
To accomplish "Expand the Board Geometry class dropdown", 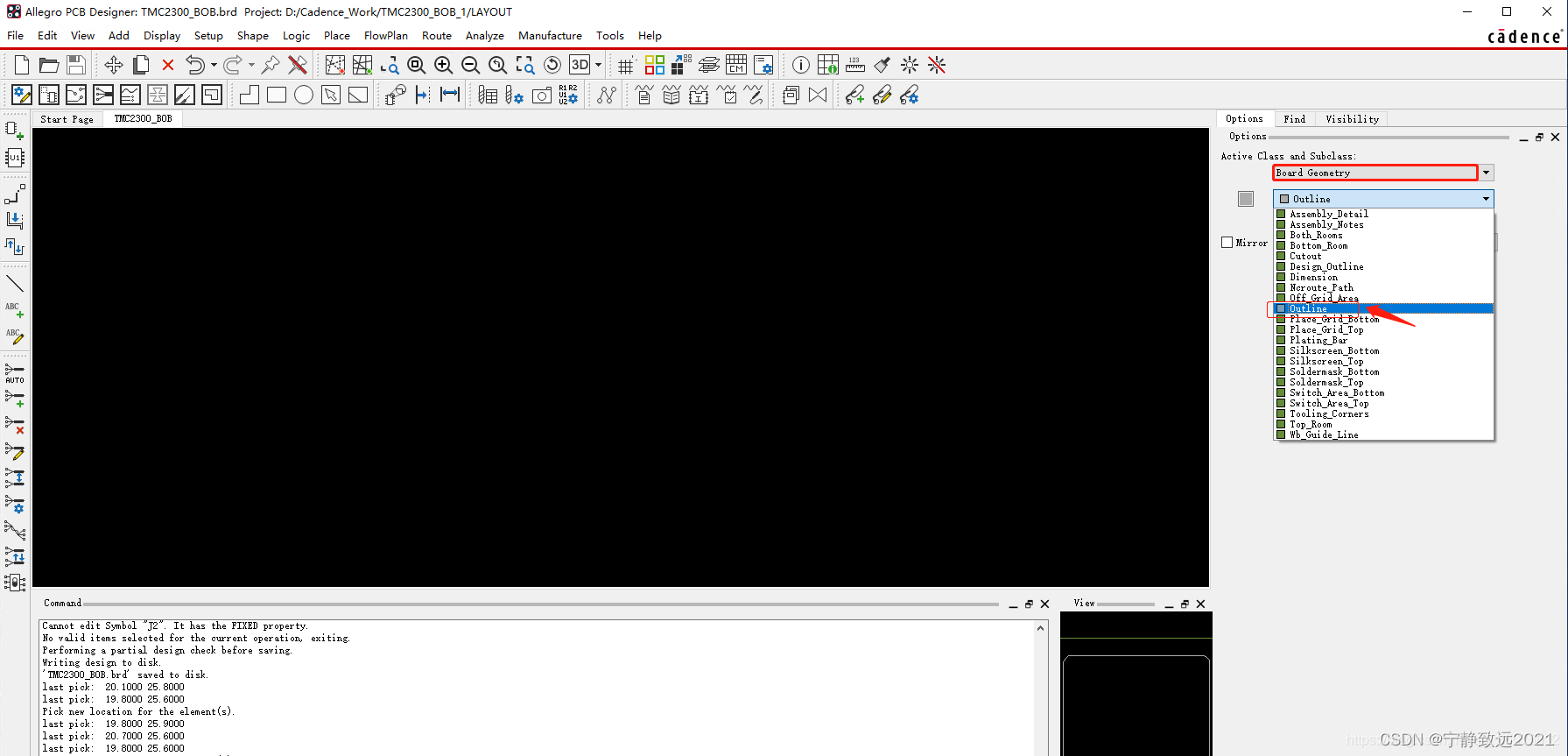I will pos(1486,173).
